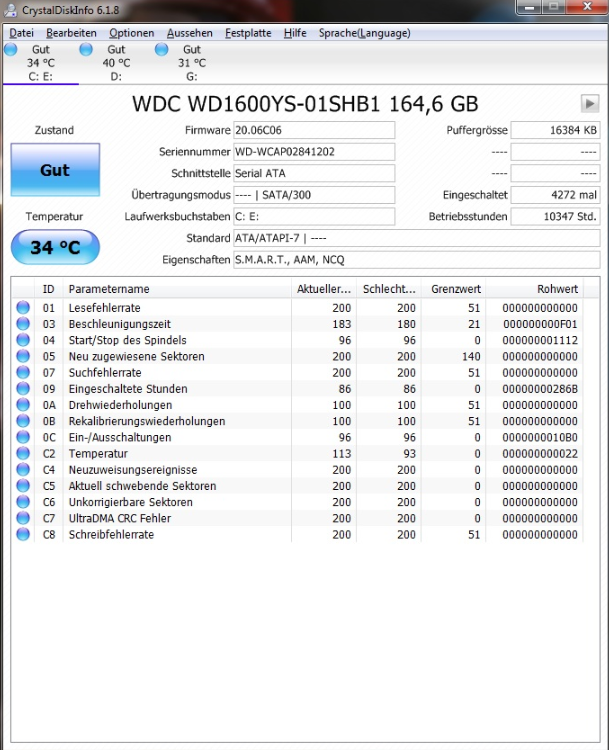
Task: Click status icon of Ein-/Ausschaltungen row
Action: tap(23, 437)
